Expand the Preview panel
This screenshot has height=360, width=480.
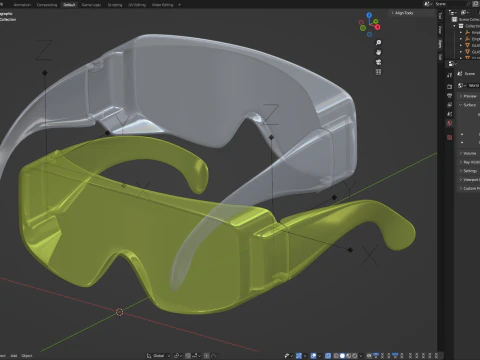click(x=469, y=96)
